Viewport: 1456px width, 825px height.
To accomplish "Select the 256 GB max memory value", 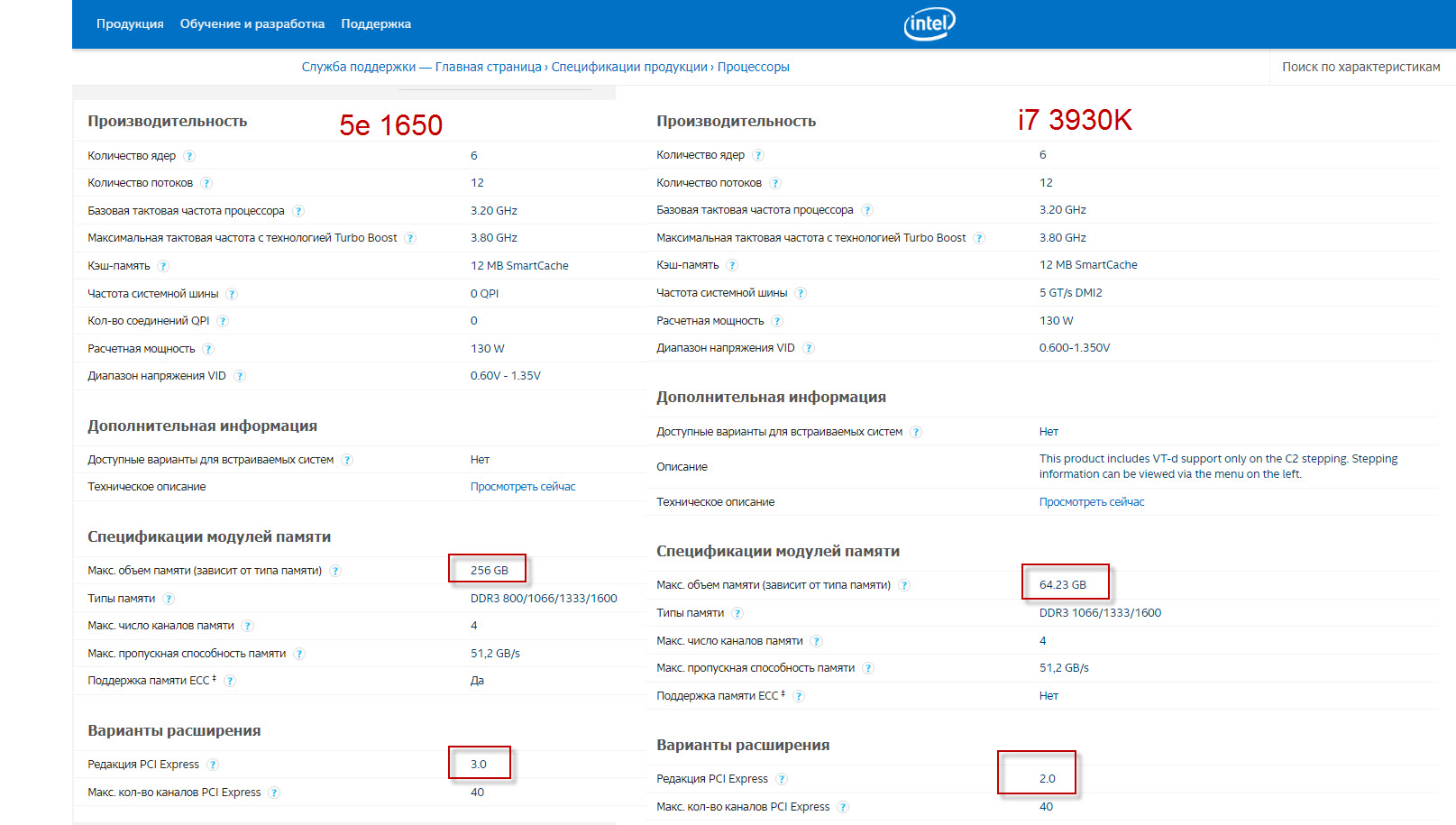I will (x=489, y=571).
